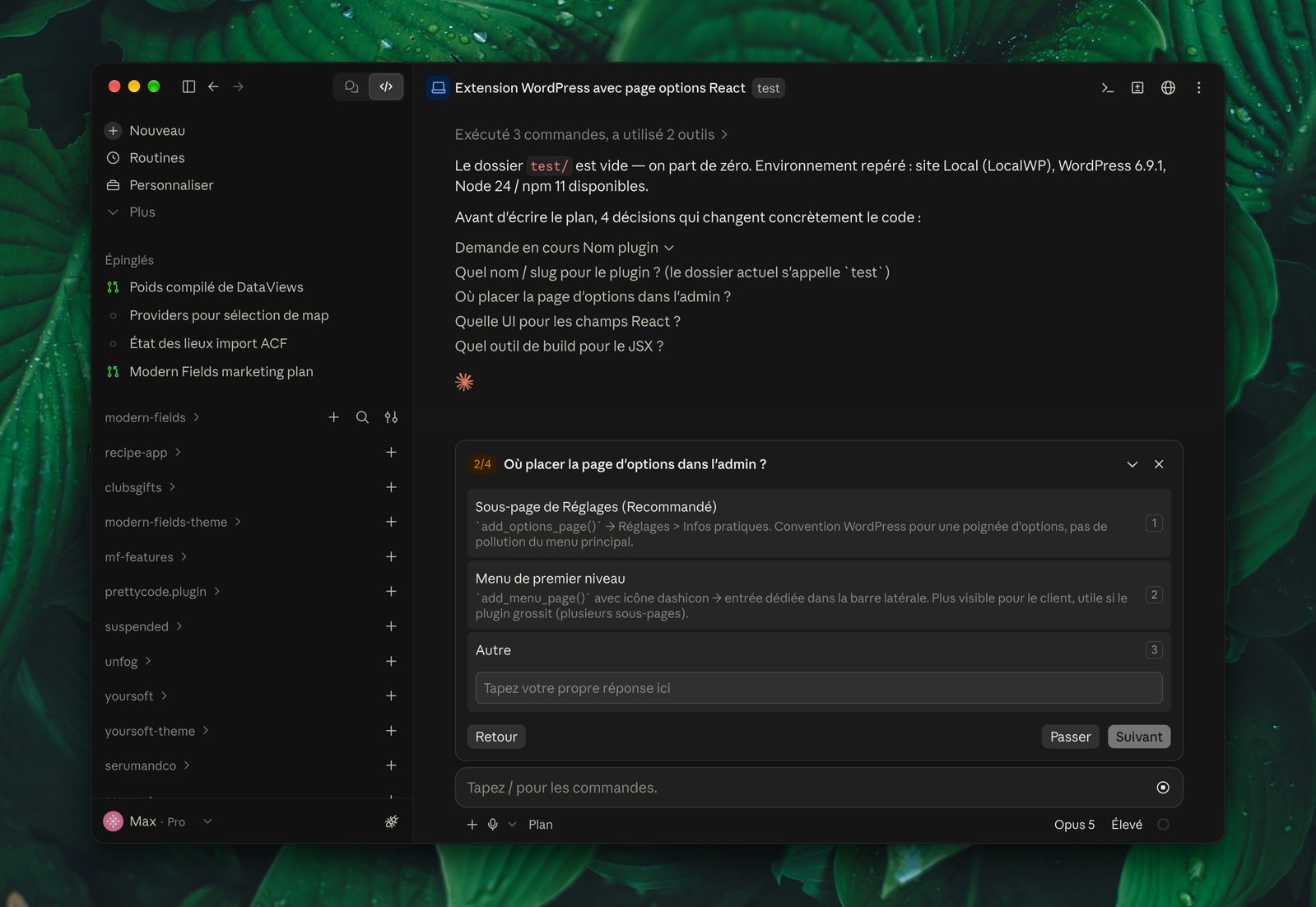
Task: Open the diff panel icon in header
Action: pyautogui.click(x=1137, y=88)
